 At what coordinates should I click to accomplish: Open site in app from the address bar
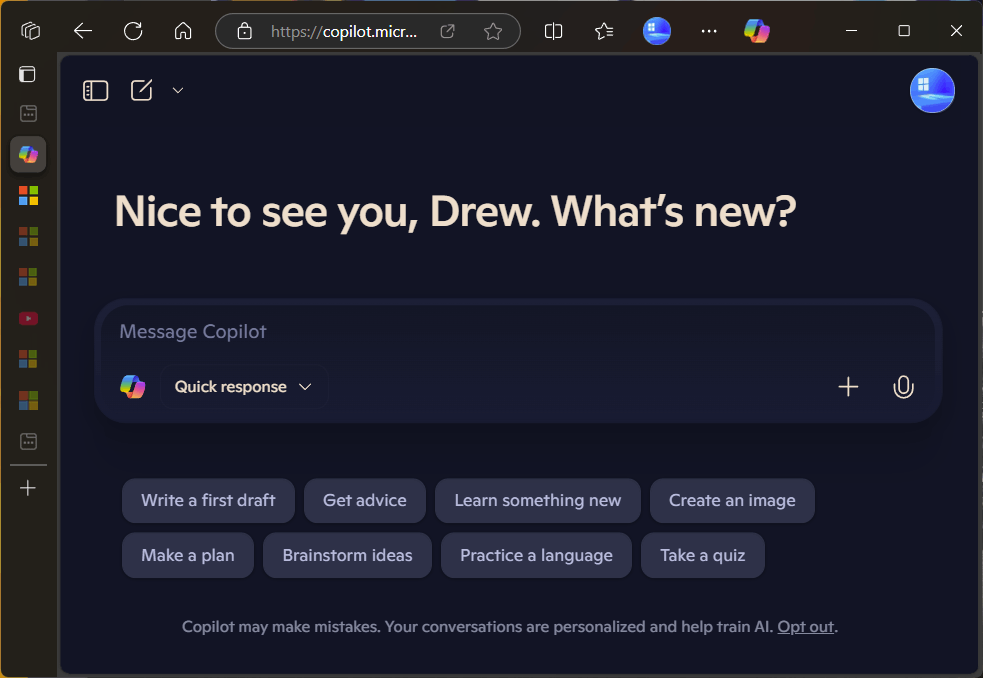click(447, 31)
